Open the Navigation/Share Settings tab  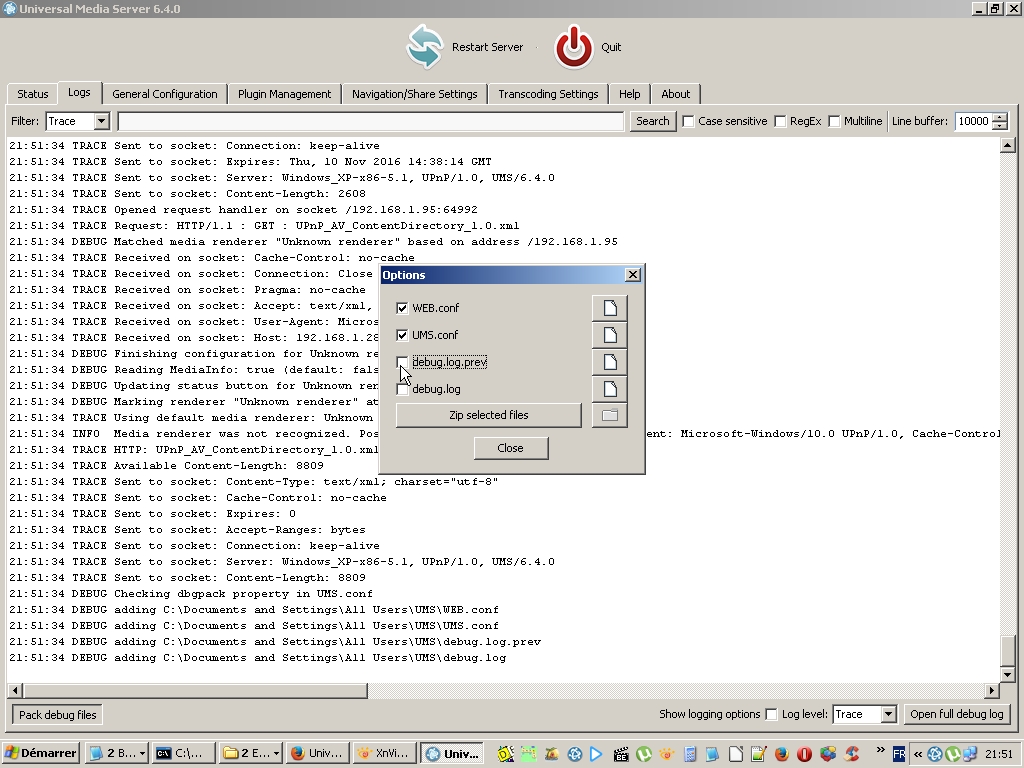tap(415, 94)
